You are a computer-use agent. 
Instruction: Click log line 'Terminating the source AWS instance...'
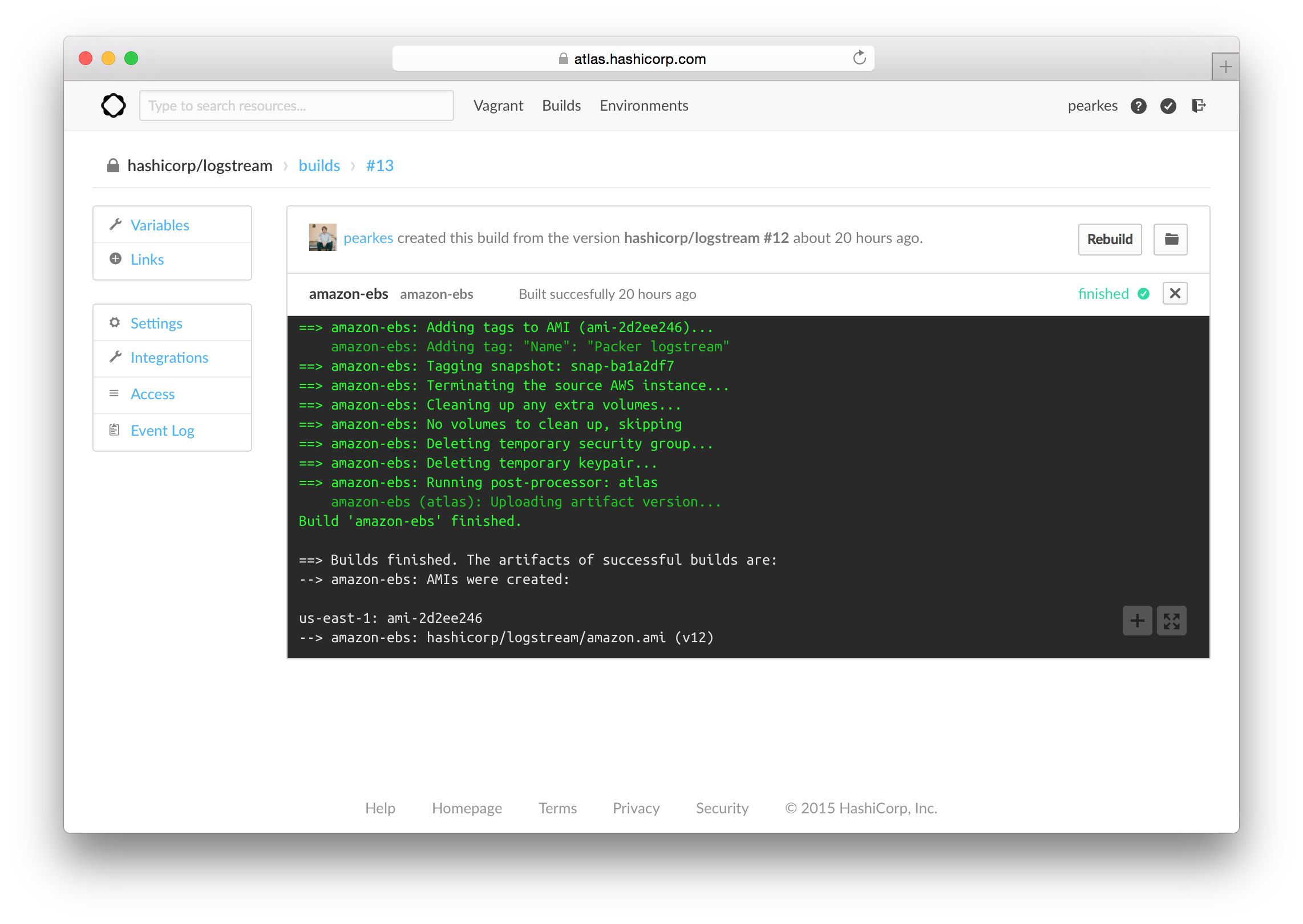point(577,386)
